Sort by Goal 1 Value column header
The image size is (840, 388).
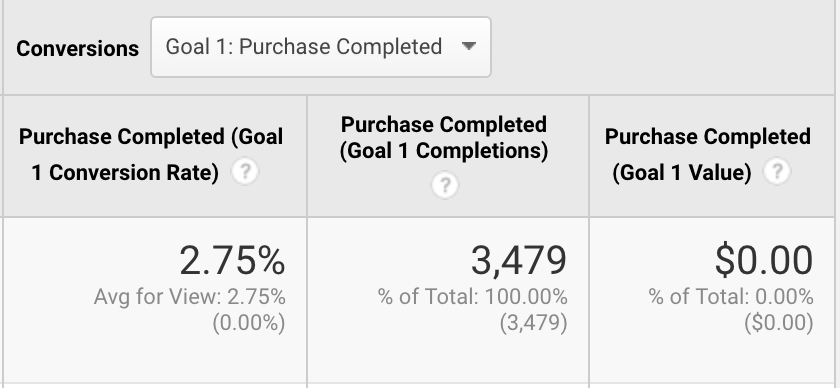[x=707, y=155]
